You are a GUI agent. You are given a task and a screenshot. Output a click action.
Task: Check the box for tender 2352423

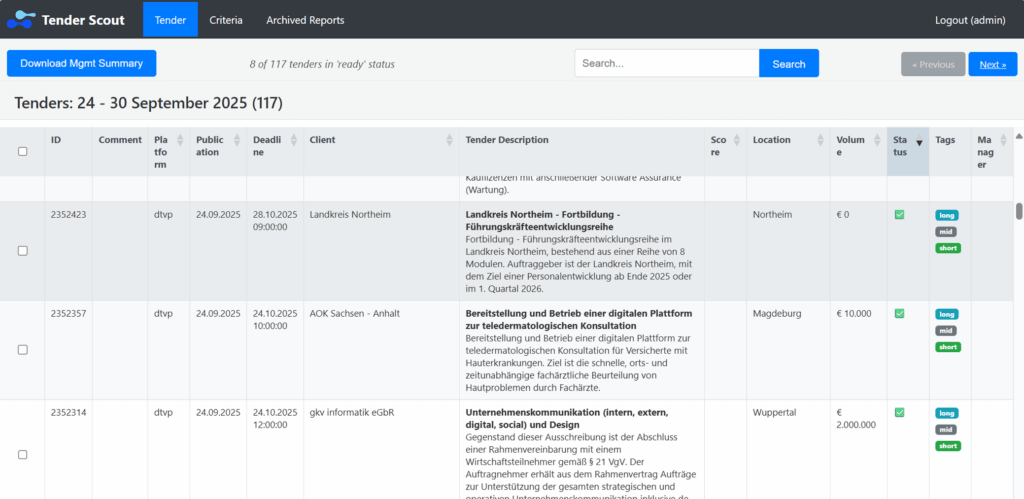tap(23, 251)
